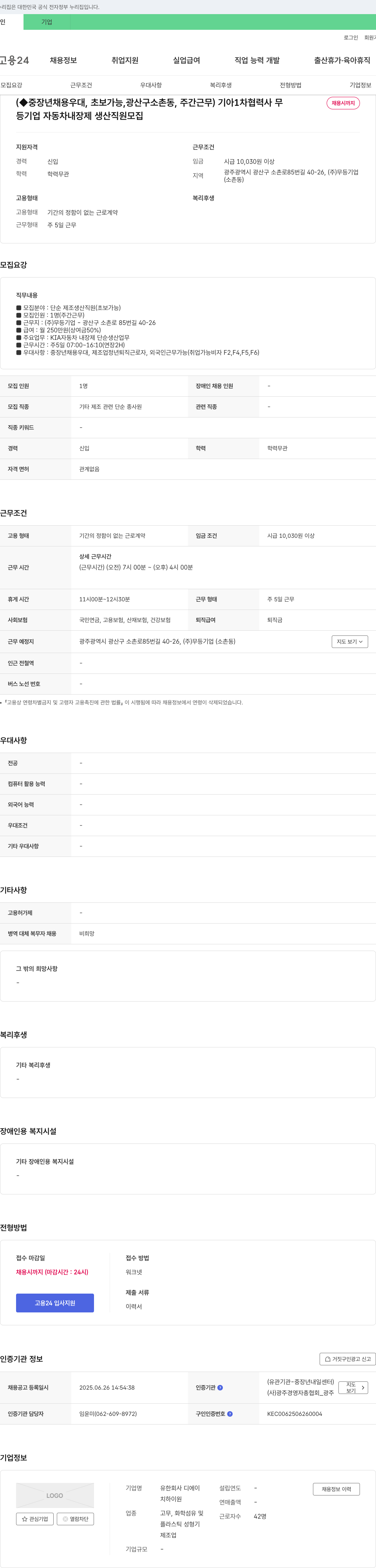
Task: Jump to 근무조건 section tab
Action: pos(81,85)
